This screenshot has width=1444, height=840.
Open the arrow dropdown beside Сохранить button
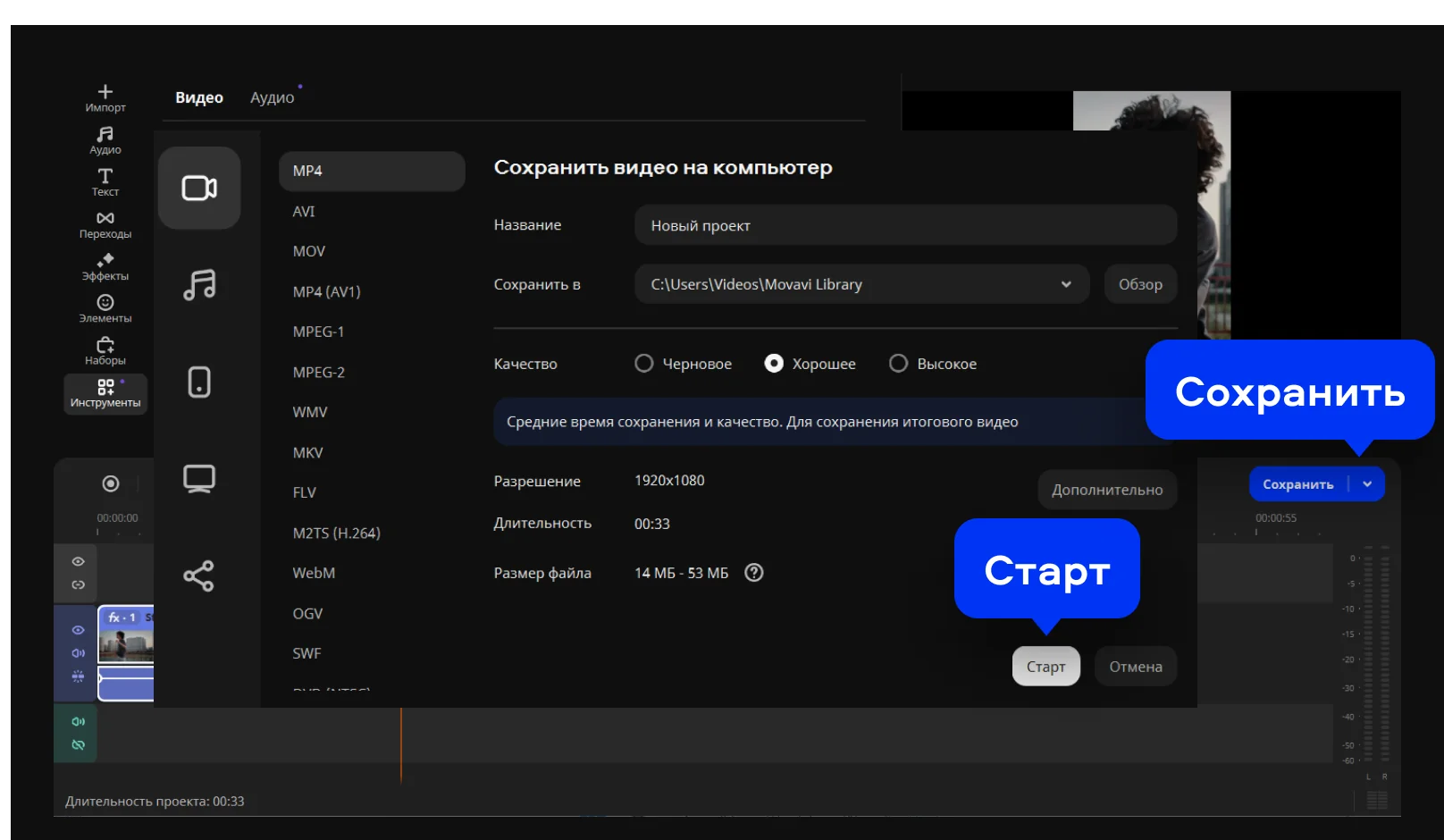[x=1367, y=484]
